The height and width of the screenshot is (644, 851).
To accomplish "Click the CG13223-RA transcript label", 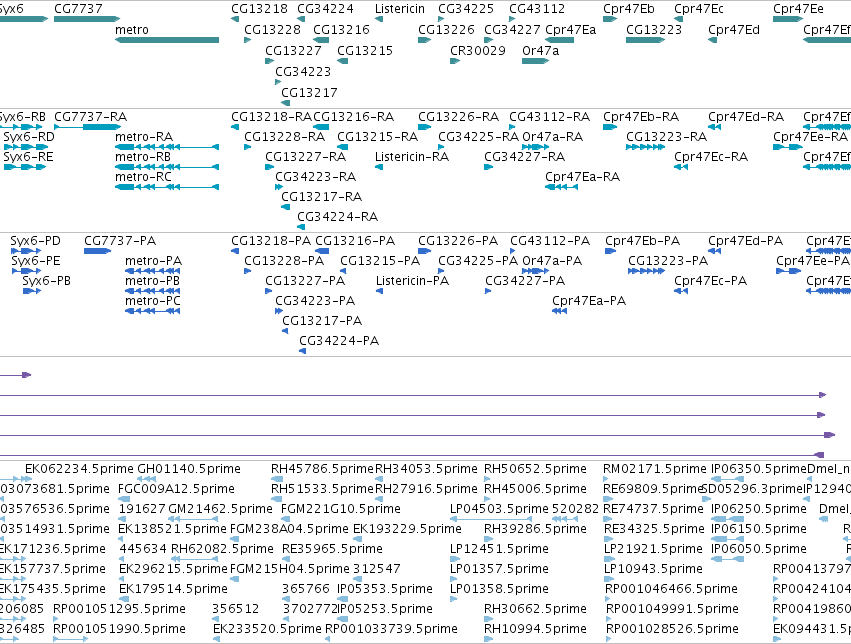I will coord(666,137).
